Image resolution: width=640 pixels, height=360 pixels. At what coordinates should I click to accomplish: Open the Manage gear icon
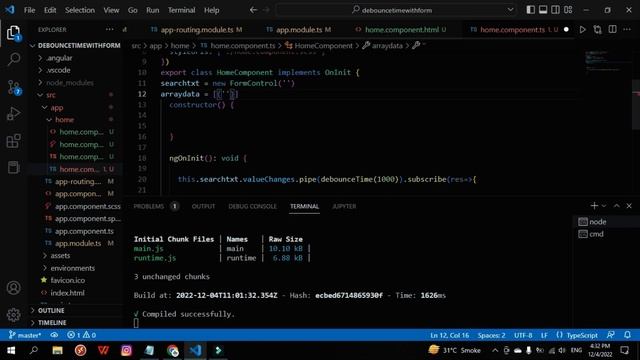point(13,315)
